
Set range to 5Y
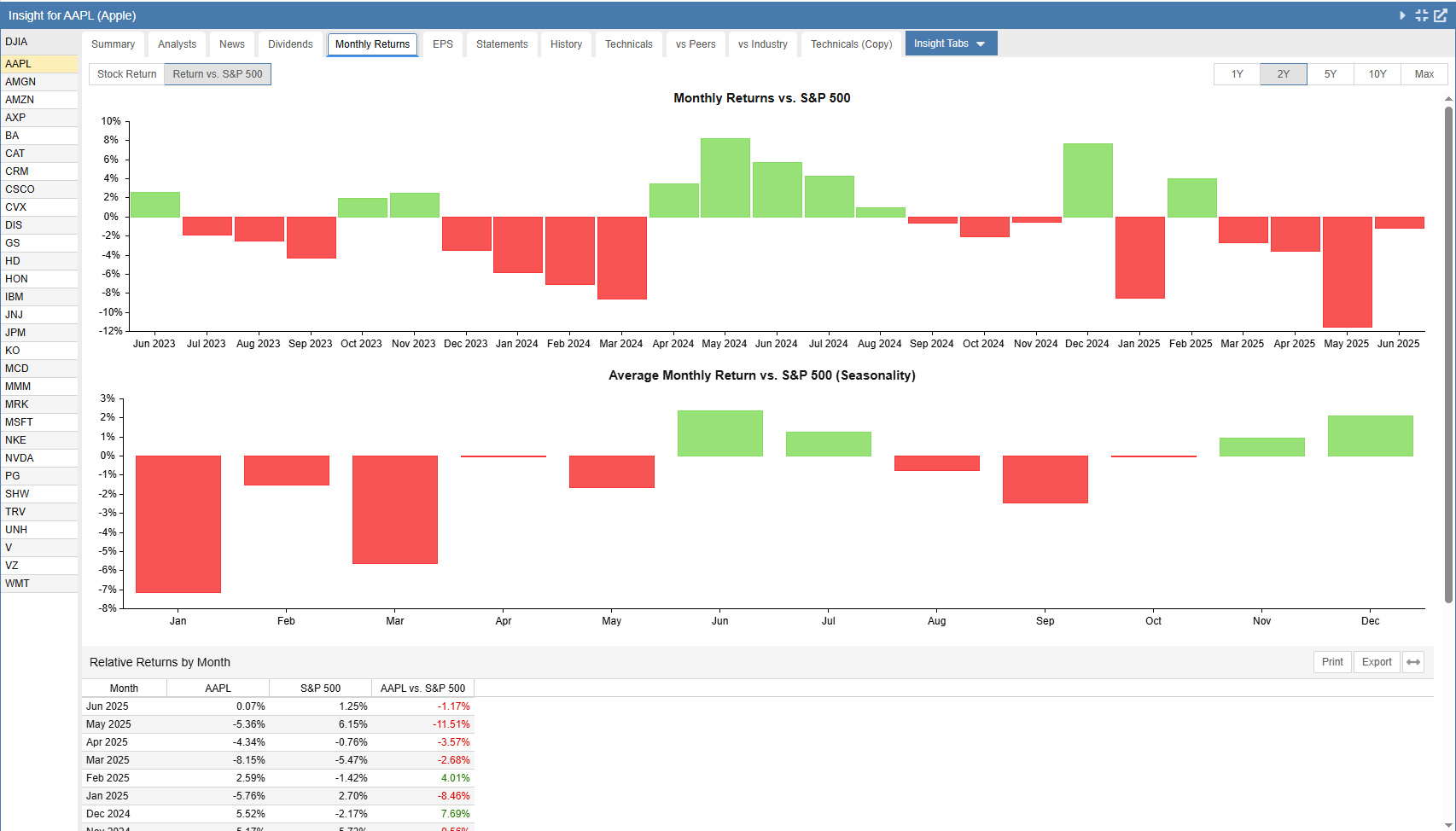[x=1331, y=74]
